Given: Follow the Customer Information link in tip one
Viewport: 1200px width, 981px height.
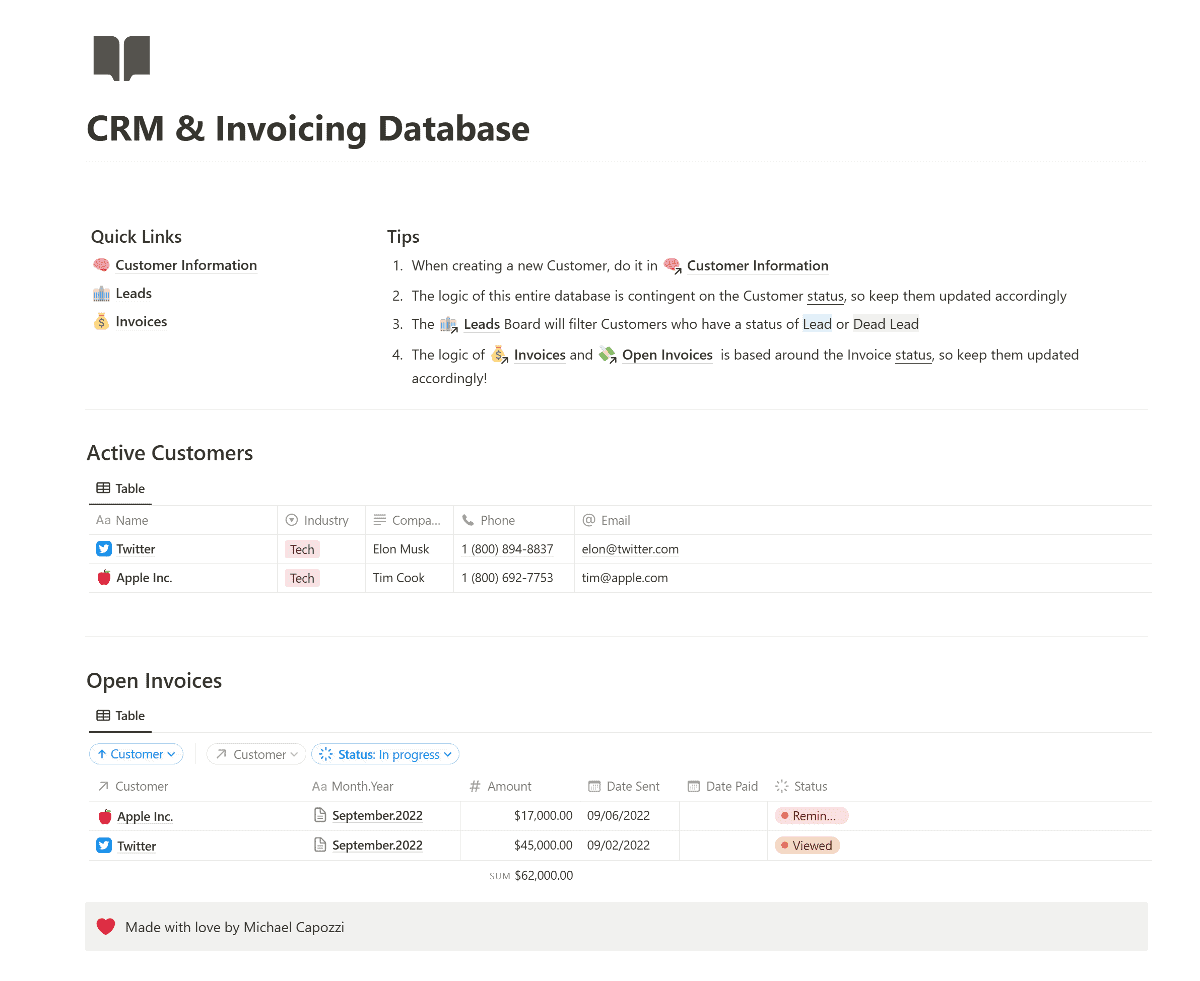Looking at the screenshot, I should click(758, 266).
